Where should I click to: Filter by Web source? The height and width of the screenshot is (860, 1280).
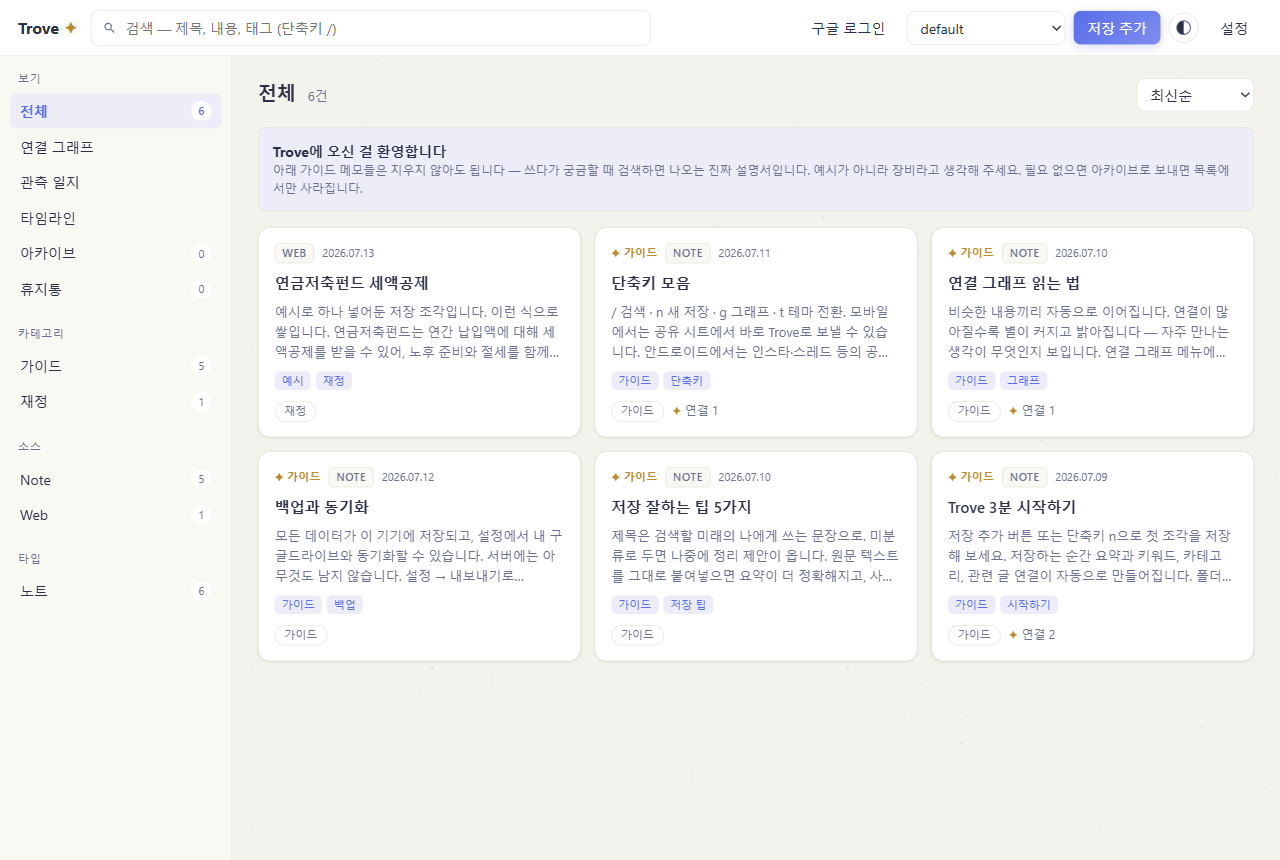pyautogui.click(x=116, y=515)
